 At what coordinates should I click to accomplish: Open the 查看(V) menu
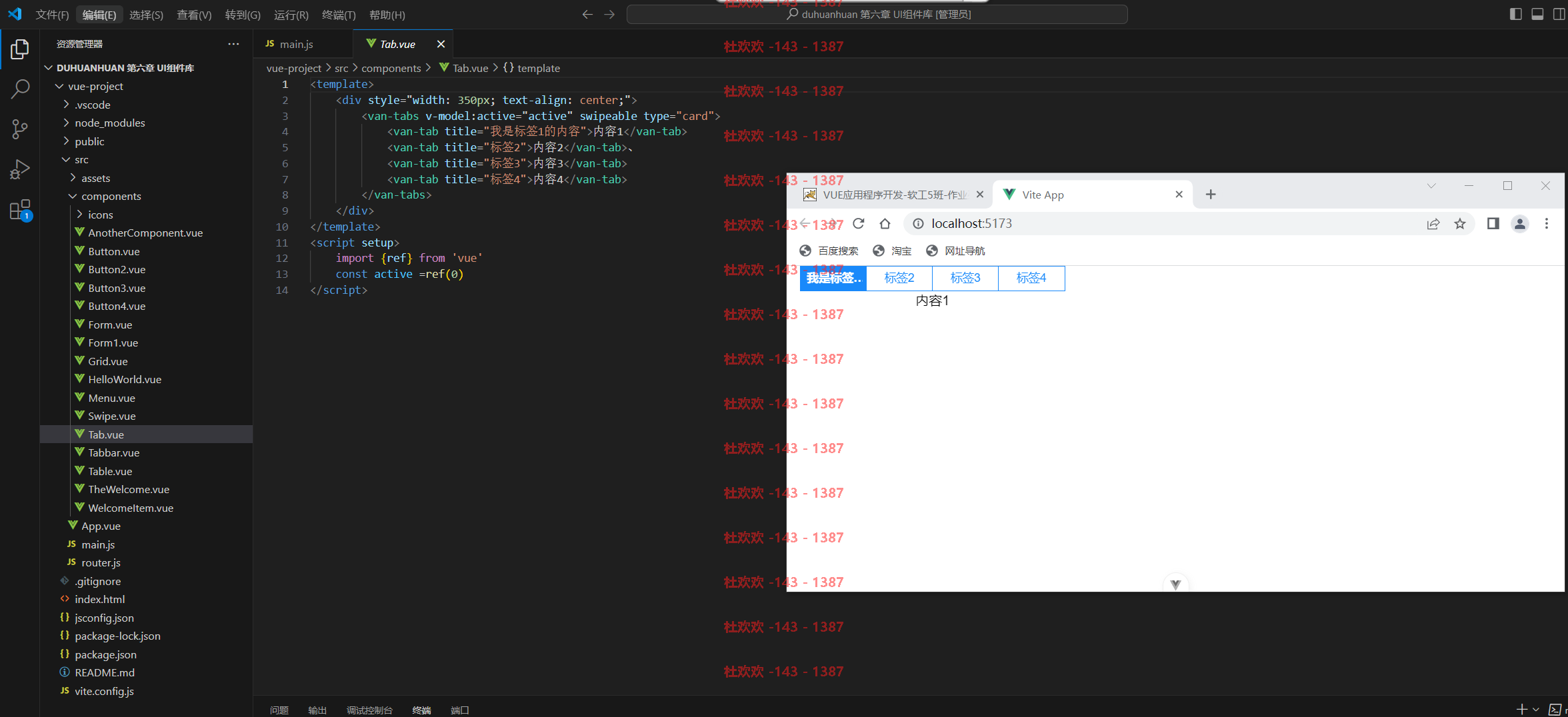pos(194,15)
